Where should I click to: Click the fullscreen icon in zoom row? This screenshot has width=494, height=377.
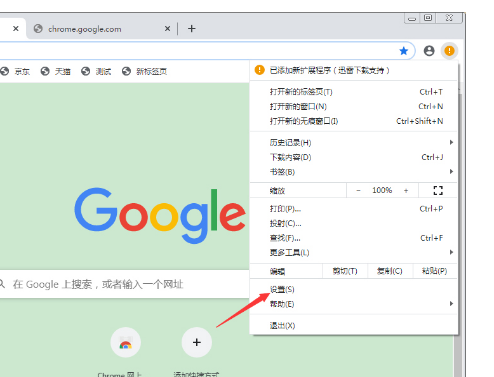pyautogui.click(x=438, y=191)
